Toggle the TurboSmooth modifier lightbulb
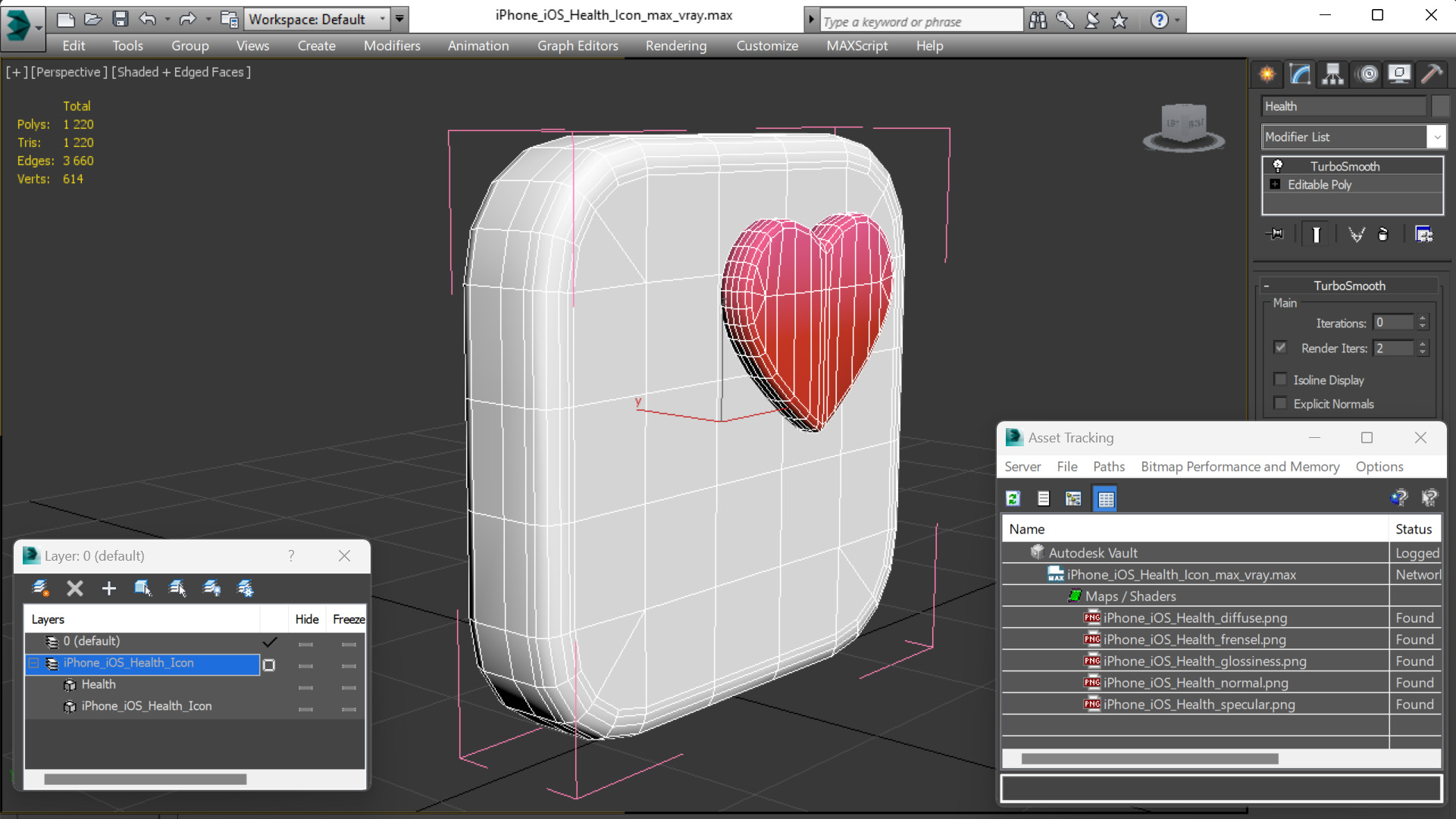This screenshot has height=819, width=1456. pyautogui.click(x=1278, y=166)
